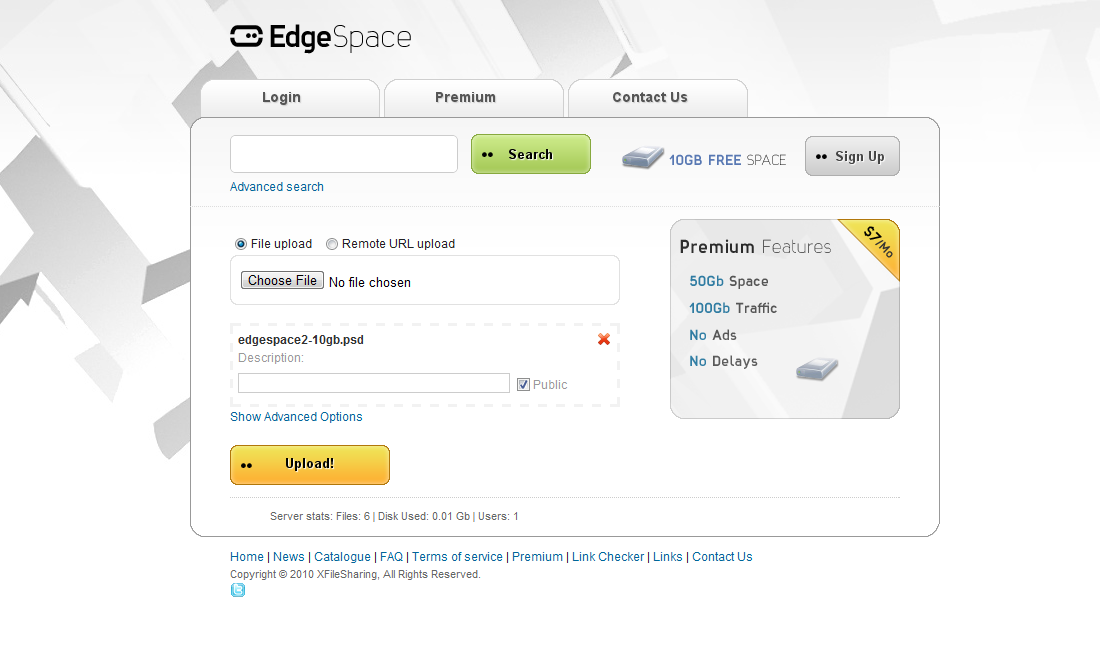The height and width of the screenshot is (655, 1100).
Task: Click the Sign Up button
Action: (852, 156)
